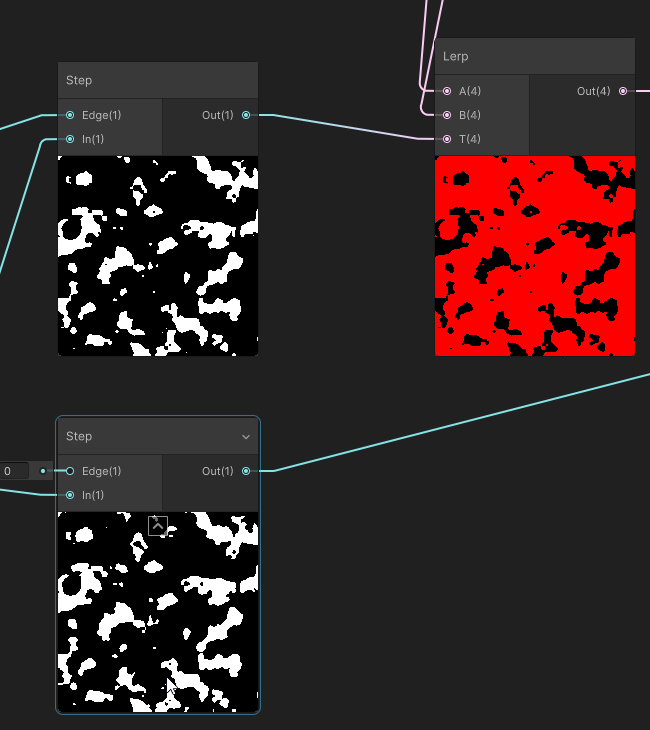This screenshot has height=730, width=650.
Task: Collapse the selected Step node using its chevron
Action: tap(246, 437)
